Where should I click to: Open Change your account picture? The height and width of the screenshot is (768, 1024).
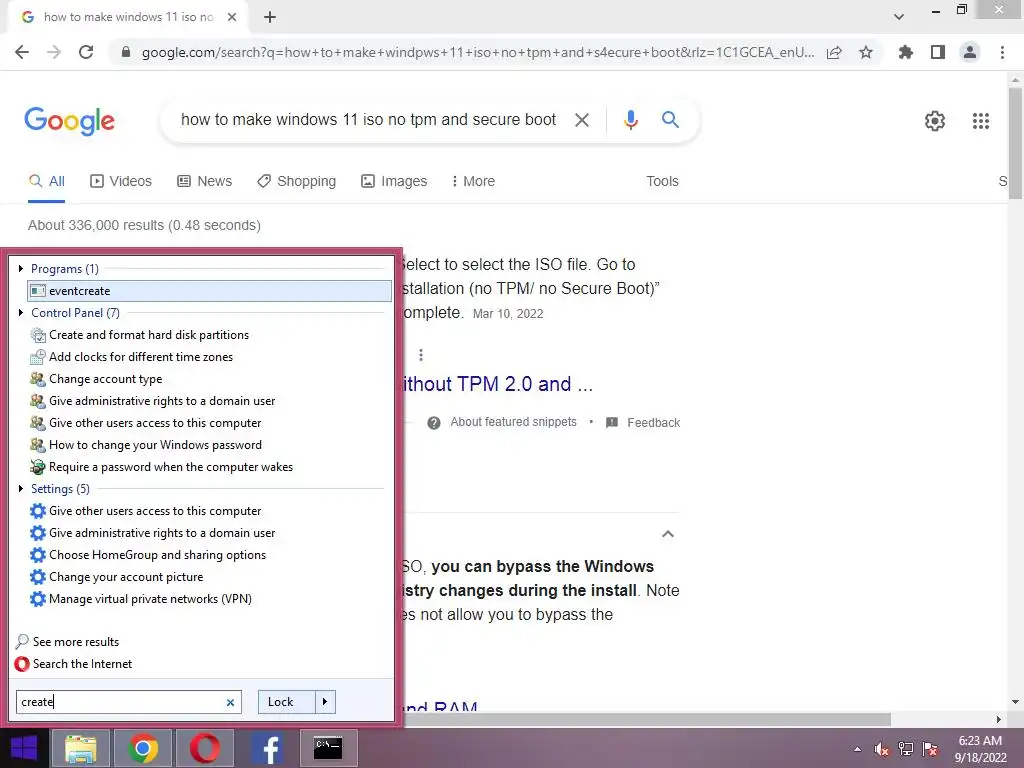pyautogui.click(x=116, y=577)
